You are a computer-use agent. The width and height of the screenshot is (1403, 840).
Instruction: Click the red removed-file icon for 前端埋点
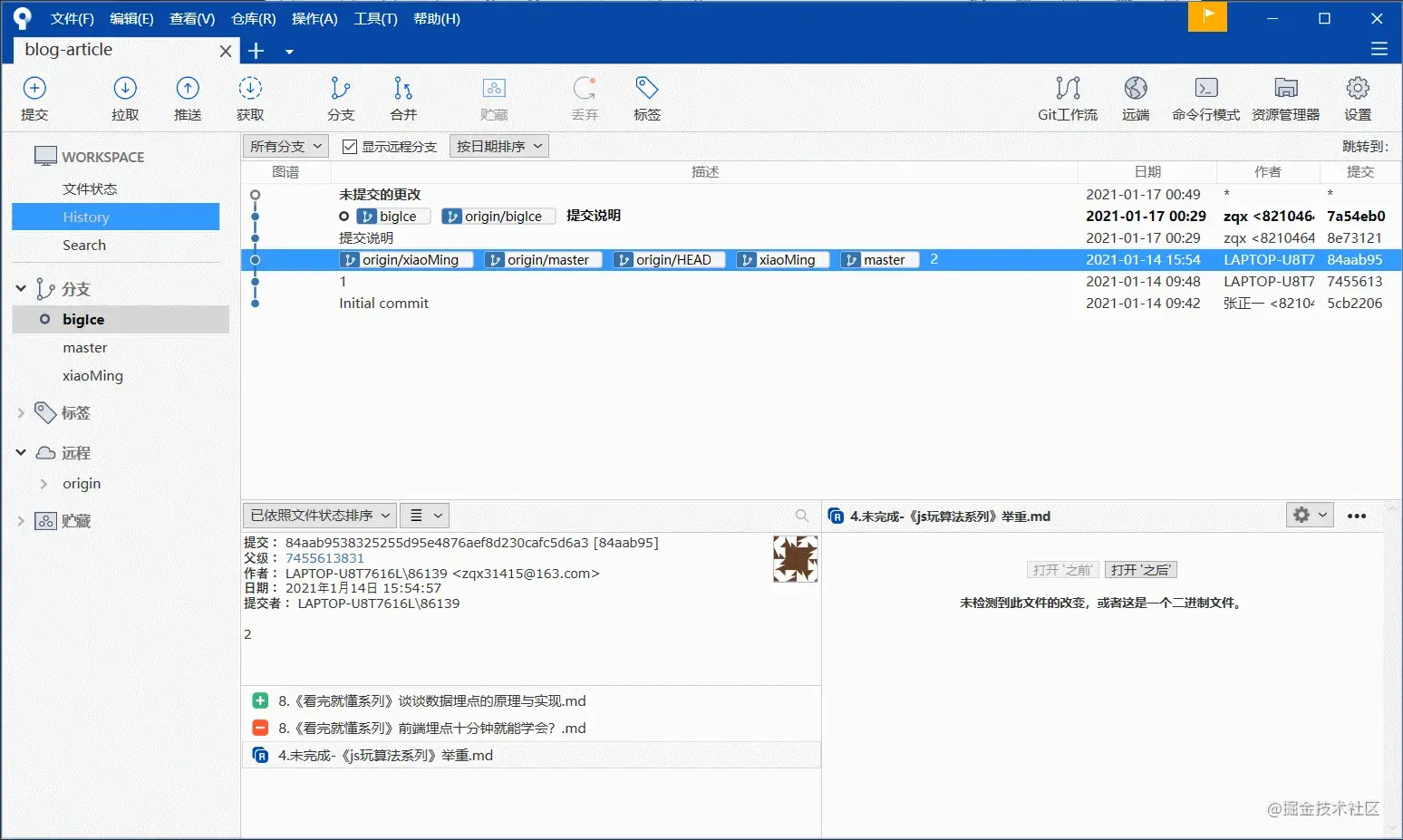tap(260, 728)
